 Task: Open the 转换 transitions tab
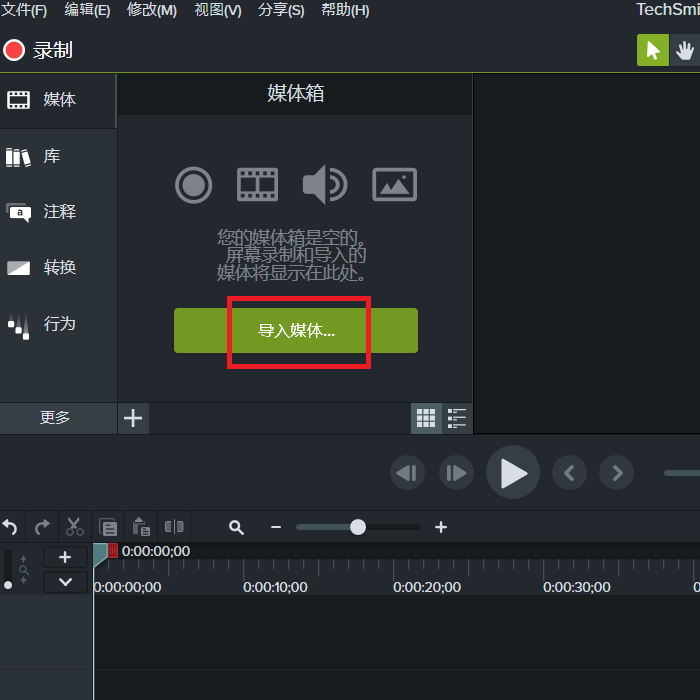[58, 268]
